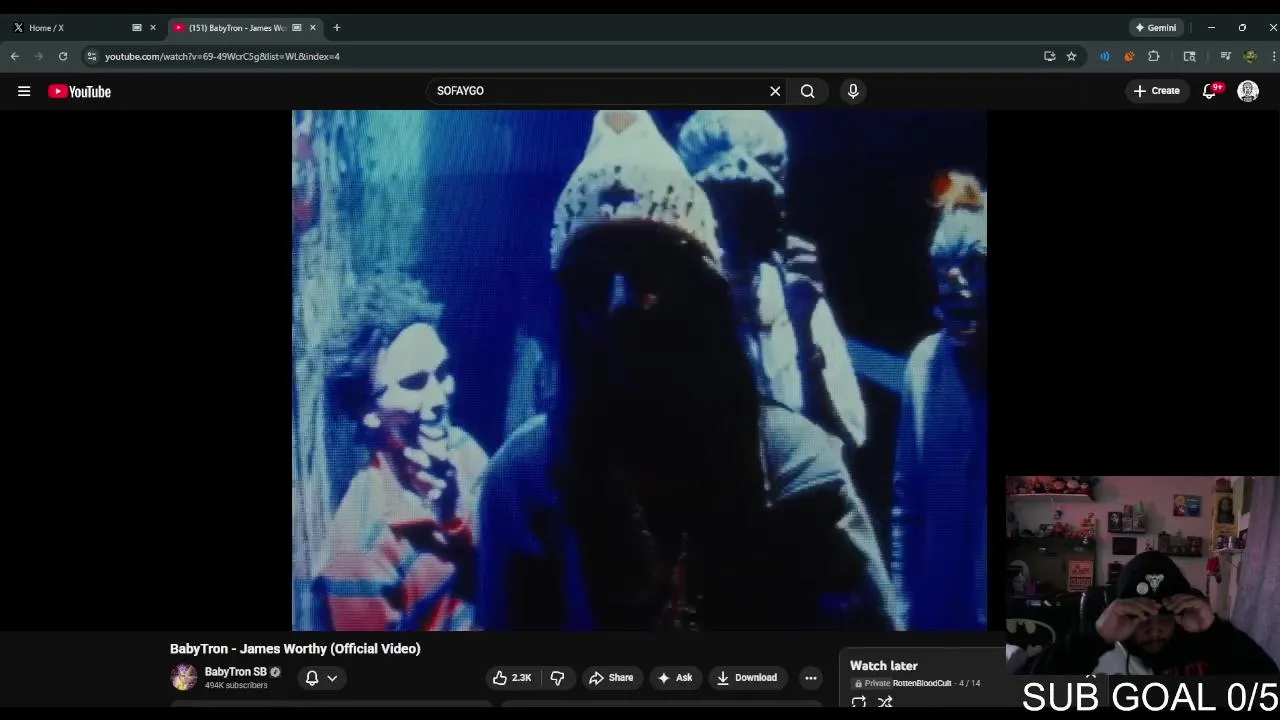Close the BabyTron YouTube tab

[313, 28]
